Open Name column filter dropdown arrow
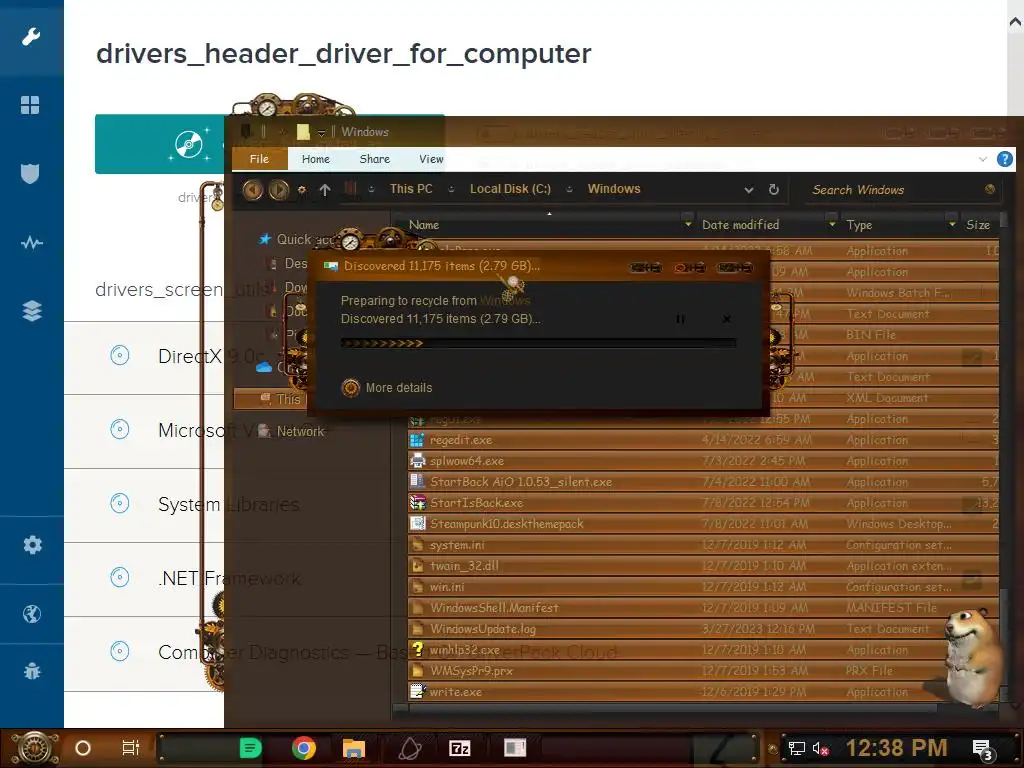 pos(688,224)
